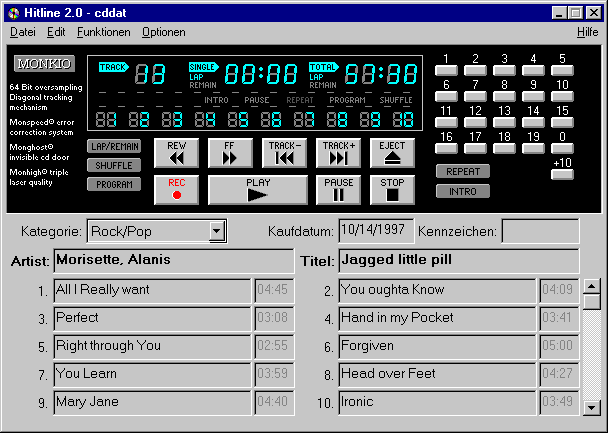Click the Titel field Jagged little pill
Viewport: 608px width, 433px height.
pos(459,261)
